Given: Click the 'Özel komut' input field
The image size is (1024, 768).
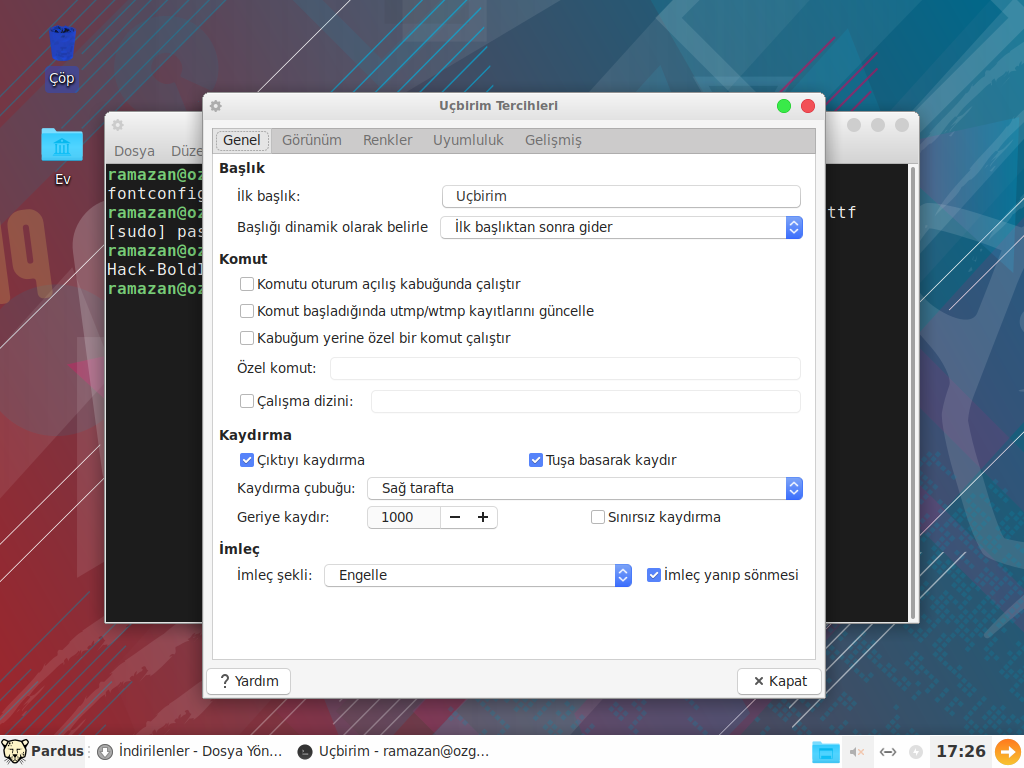Looking at the screenshot, I should (565, 368).
